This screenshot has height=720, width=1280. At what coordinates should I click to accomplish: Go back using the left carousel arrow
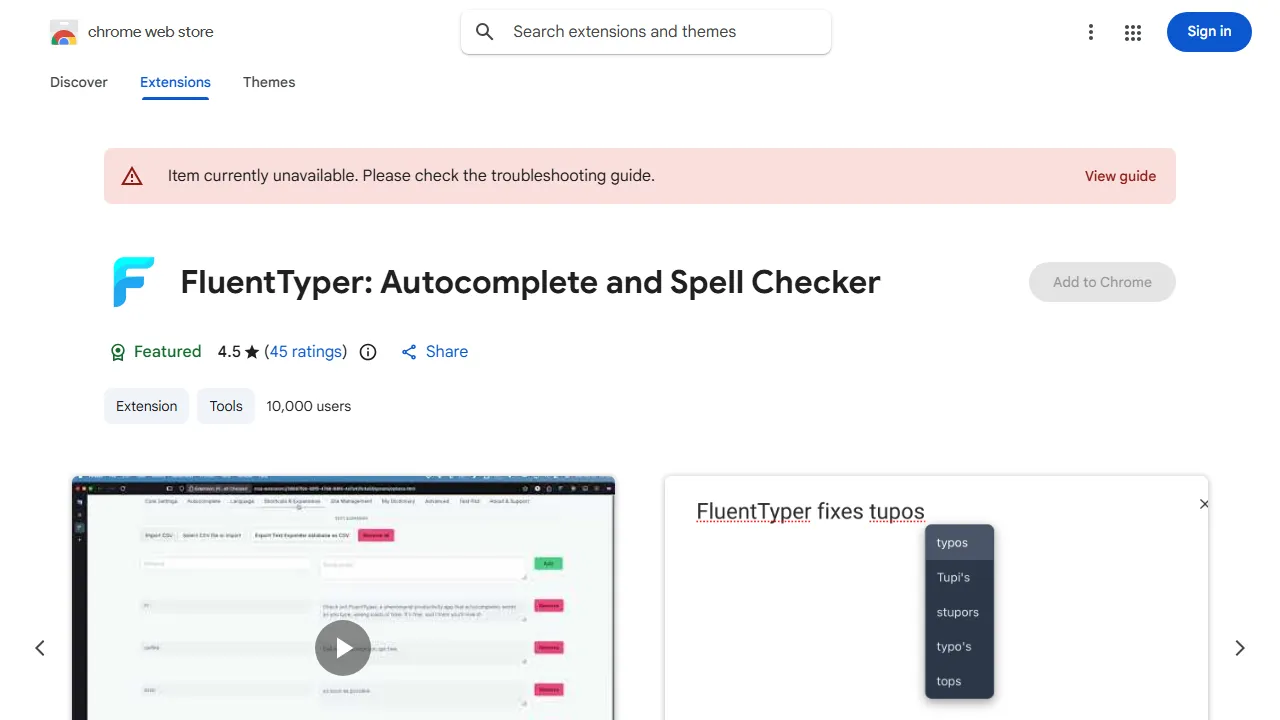40,648
